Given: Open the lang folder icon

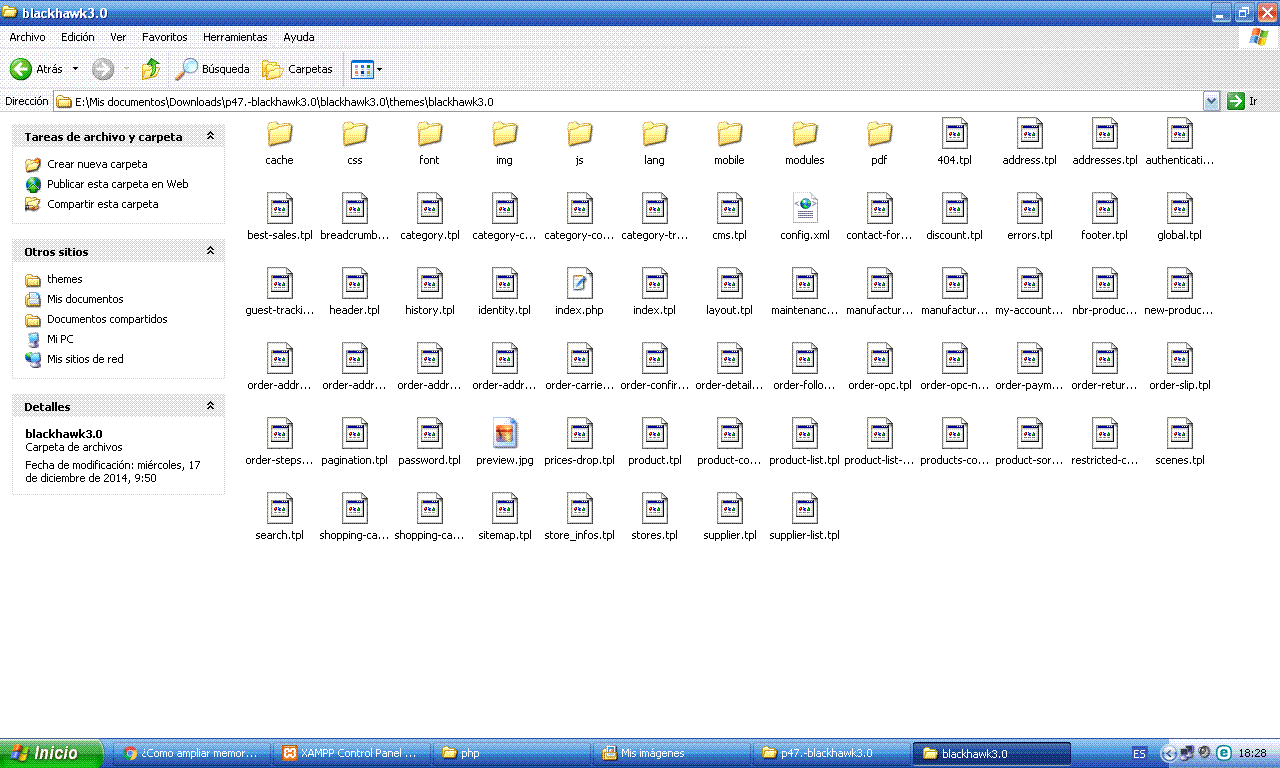Looking at the screenshot, I should [x=655, y=133].
